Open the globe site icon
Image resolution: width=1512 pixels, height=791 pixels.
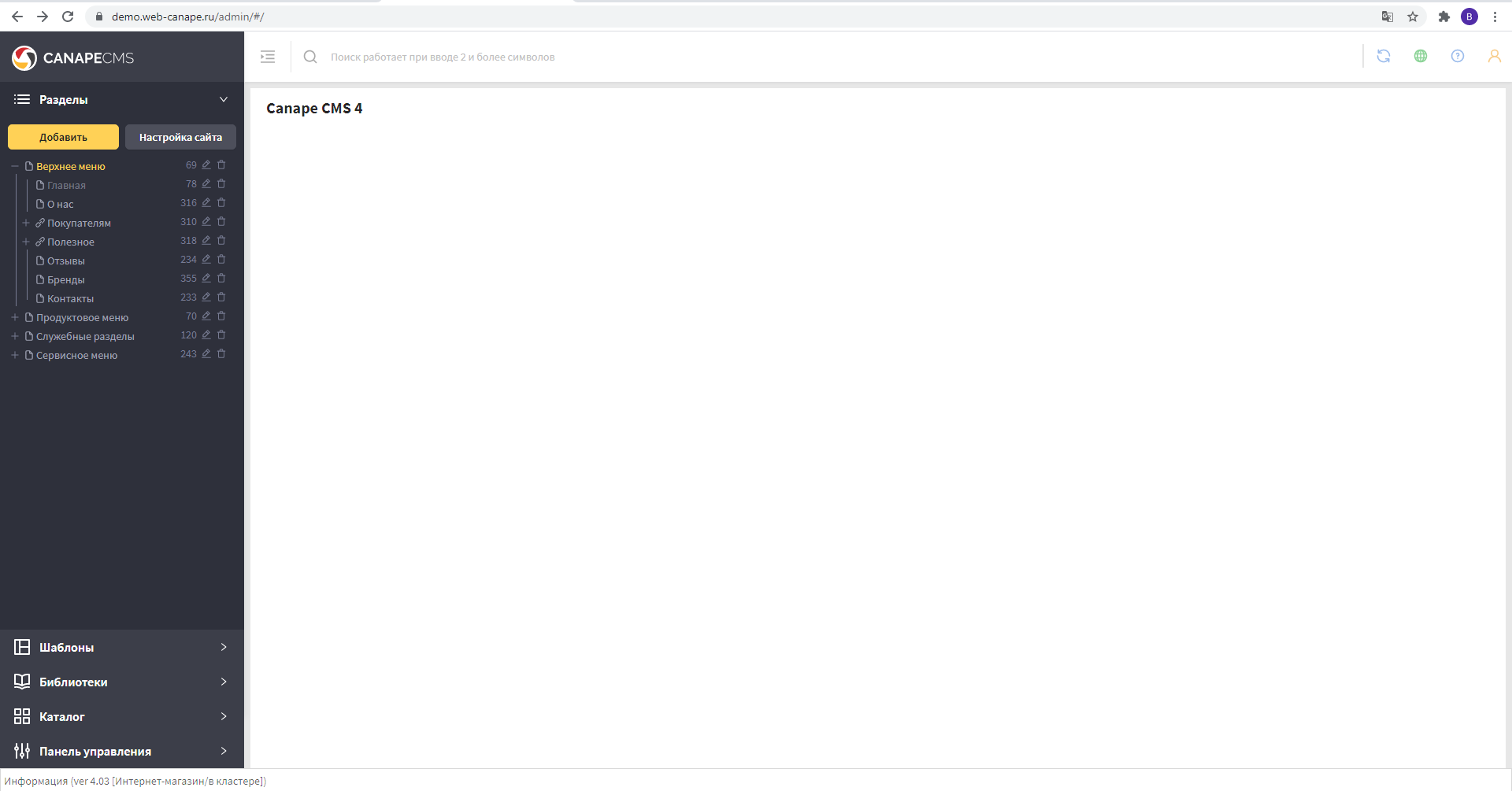pos(1420,57)
